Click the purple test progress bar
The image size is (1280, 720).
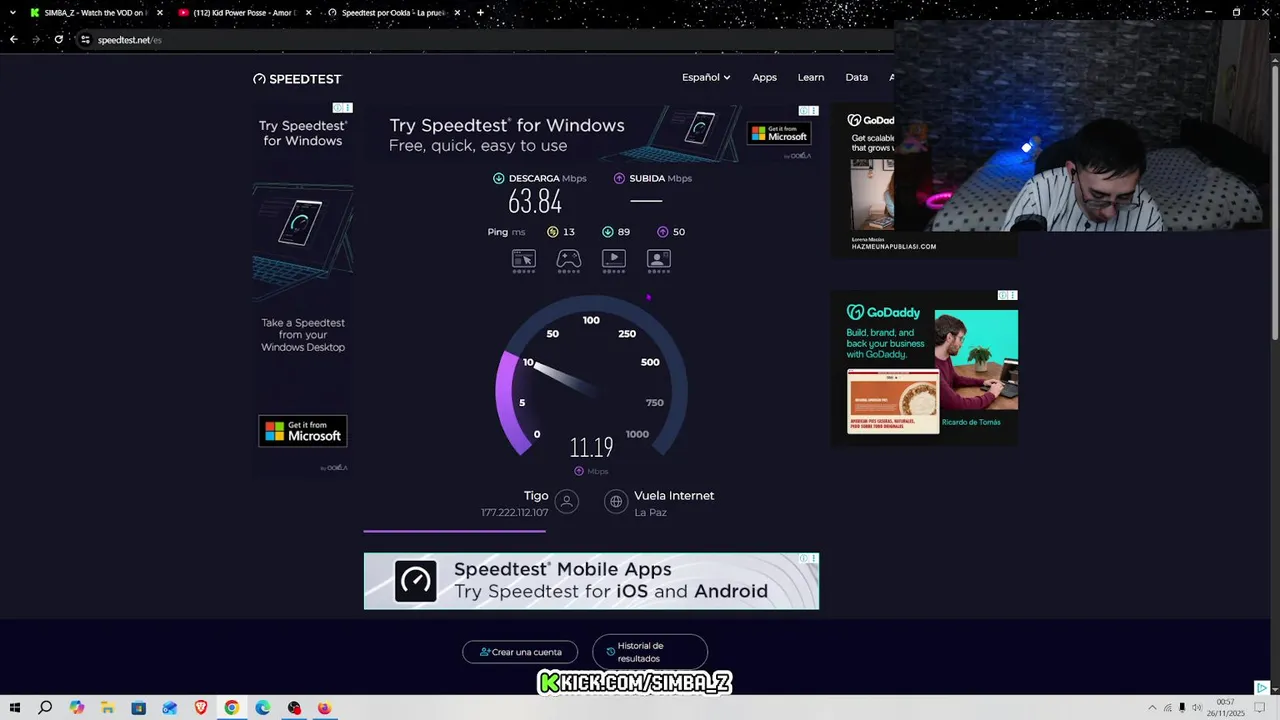pyautogui.click(x=454, y=531)
